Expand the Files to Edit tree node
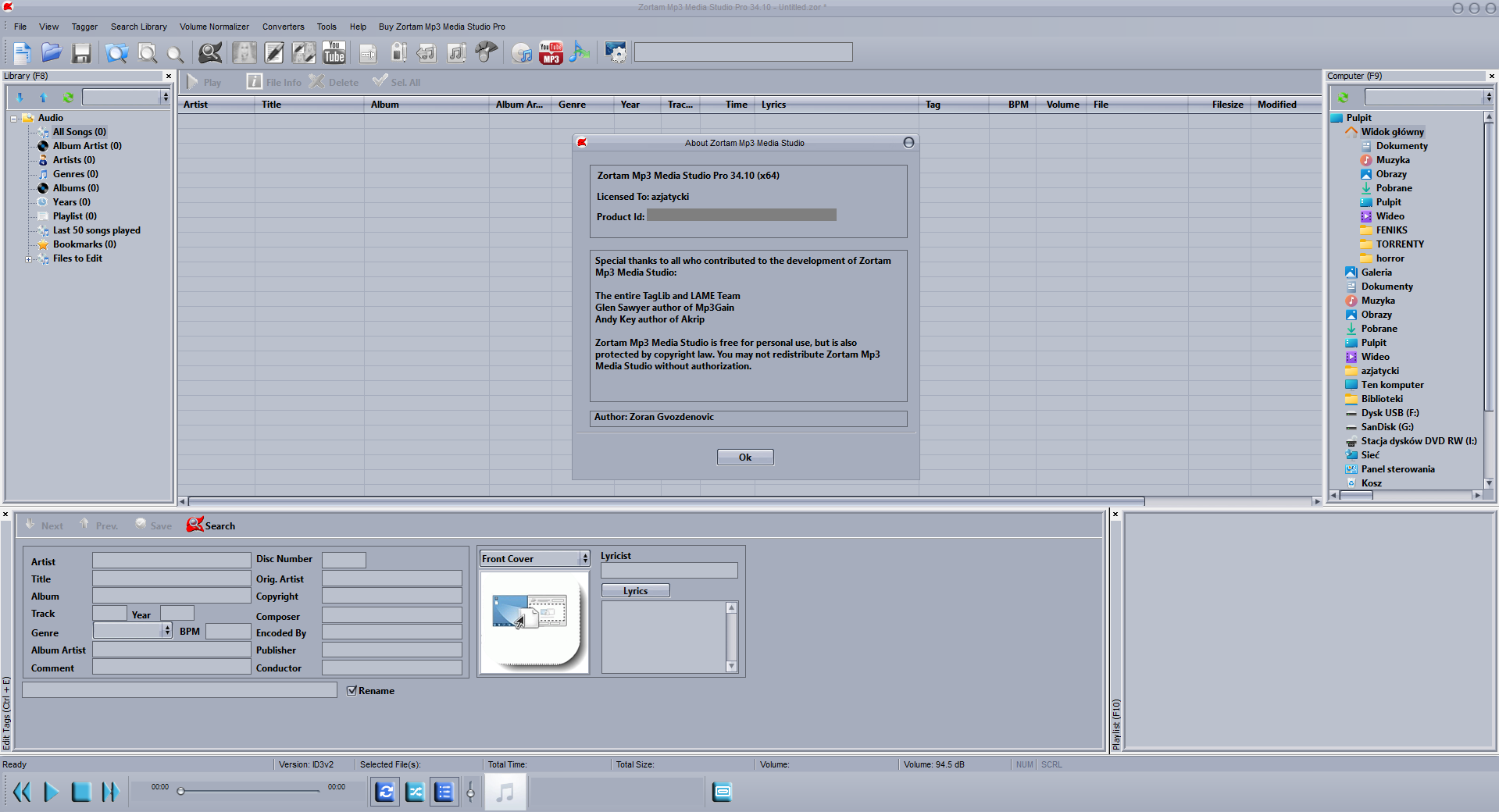1499x812 pixels. tap(29, 259)
